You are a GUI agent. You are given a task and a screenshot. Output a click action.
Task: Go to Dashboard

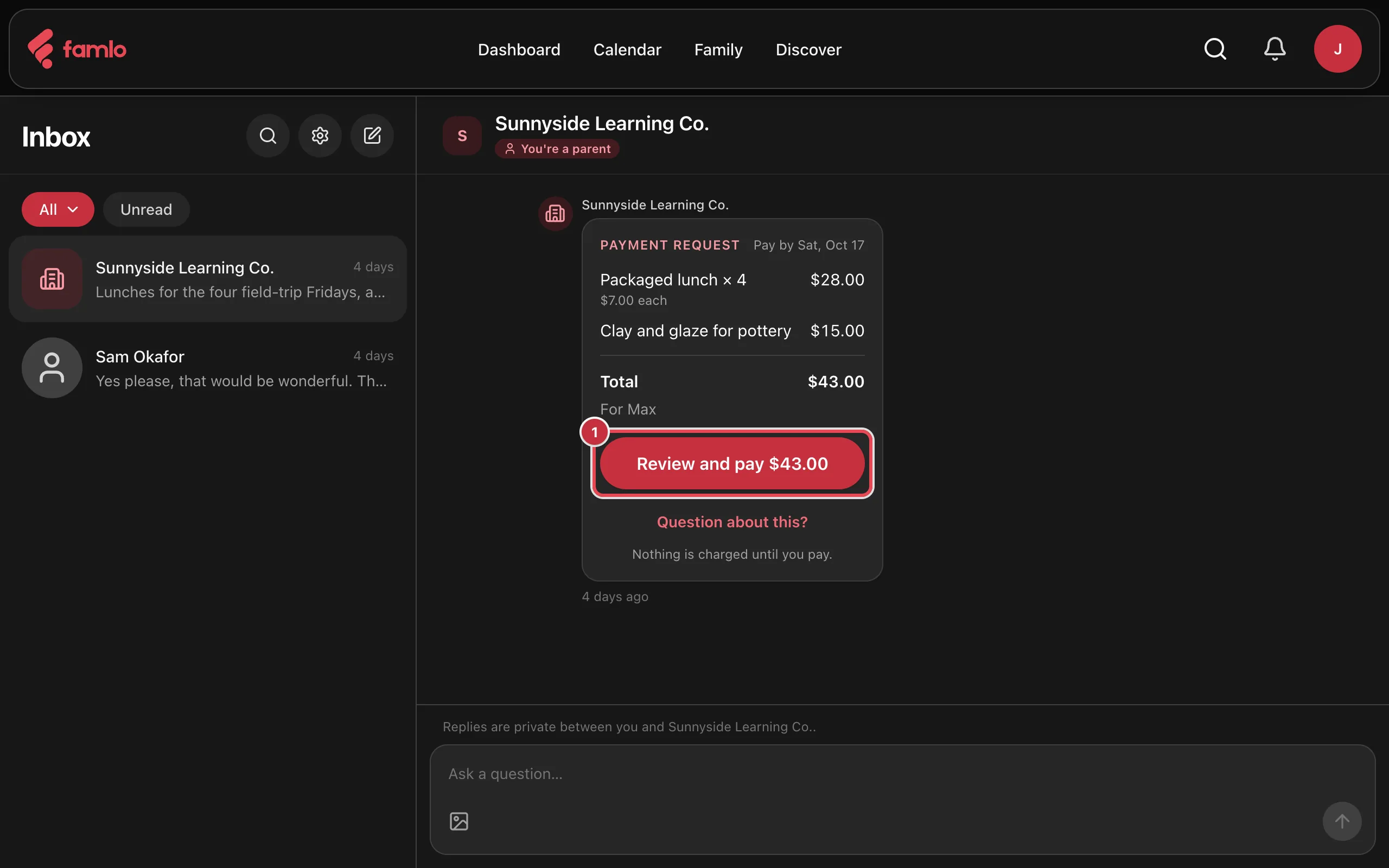[519, 49]
